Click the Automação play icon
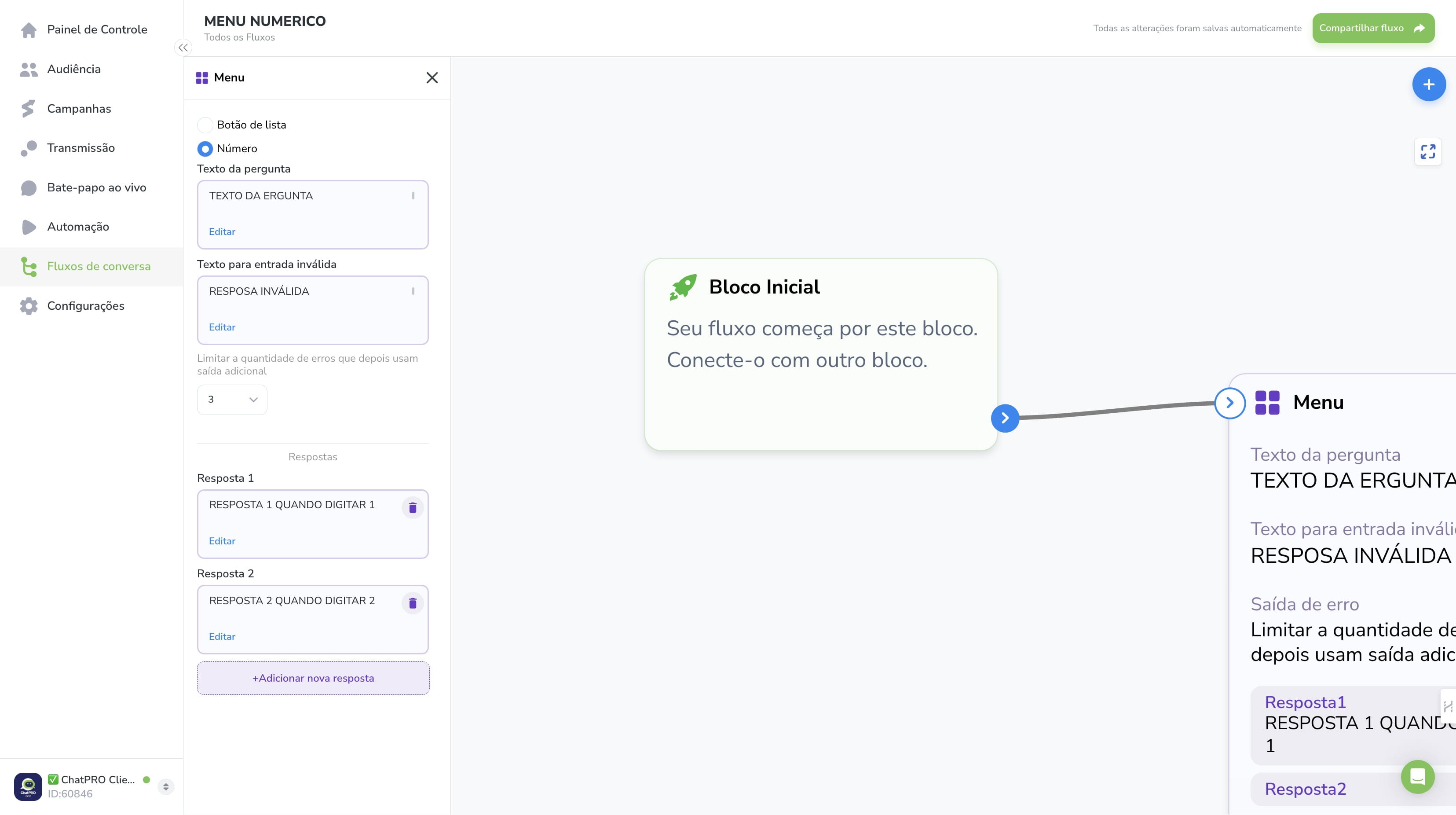Image resolution: width=1456 pixels, height=815 pixels. (28, 227)
